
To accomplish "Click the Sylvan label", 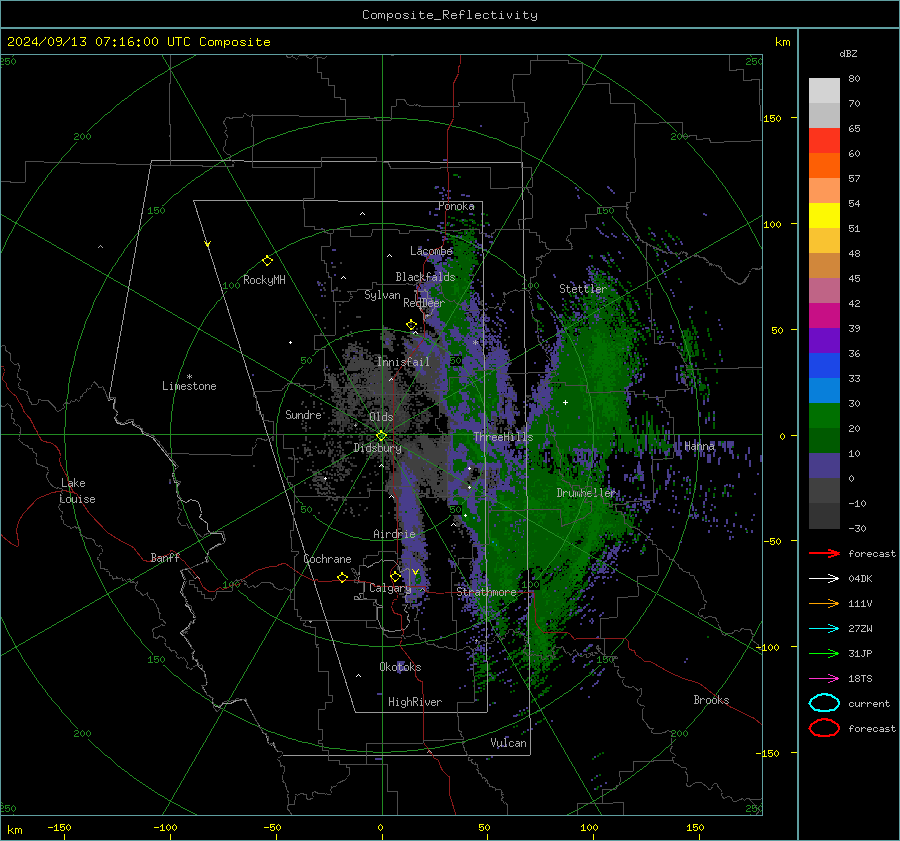I will [x=382, y=295].
